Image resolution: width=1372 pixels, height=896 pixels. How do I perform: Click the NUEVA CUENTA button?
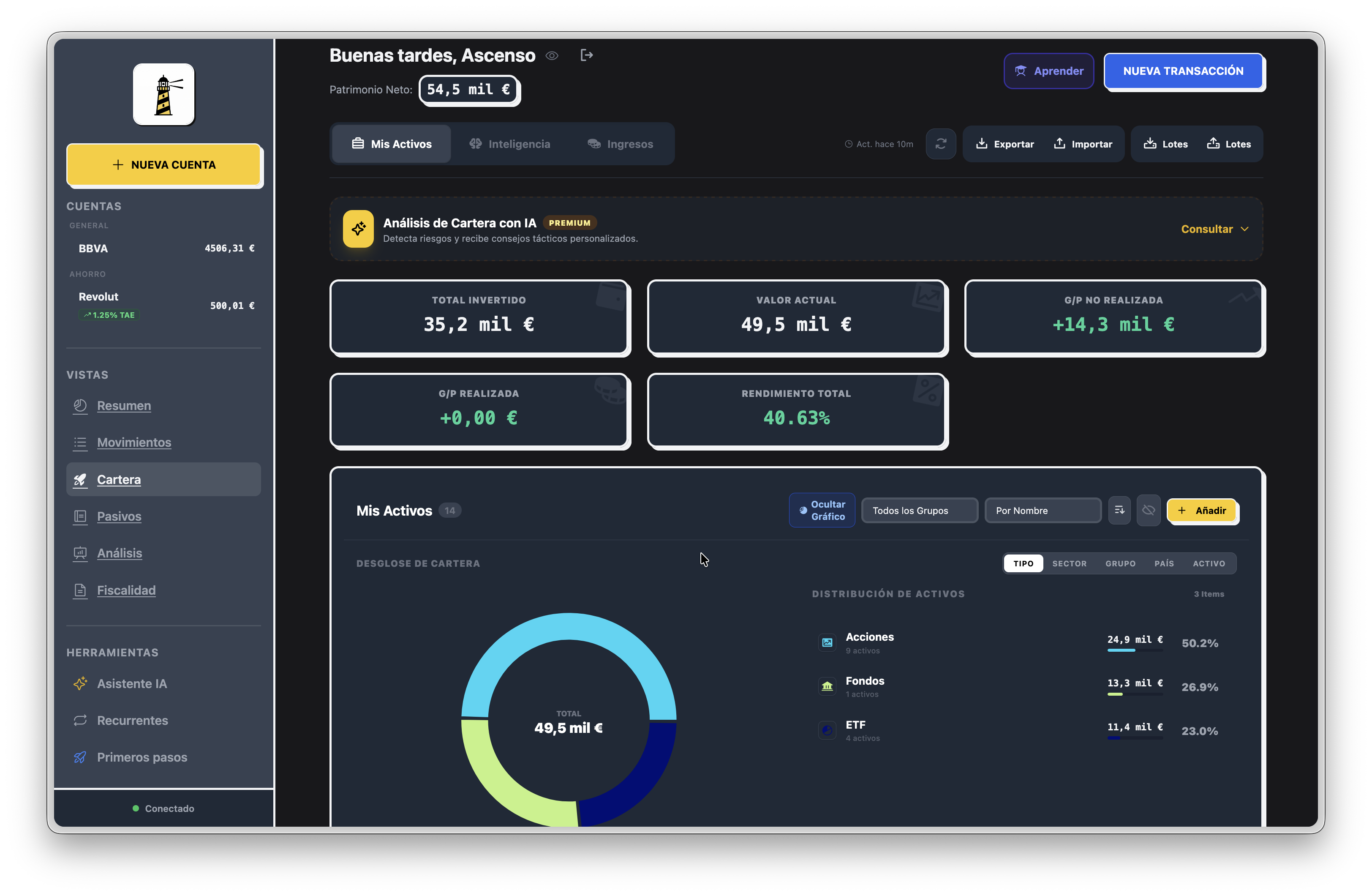click(164, 165)
